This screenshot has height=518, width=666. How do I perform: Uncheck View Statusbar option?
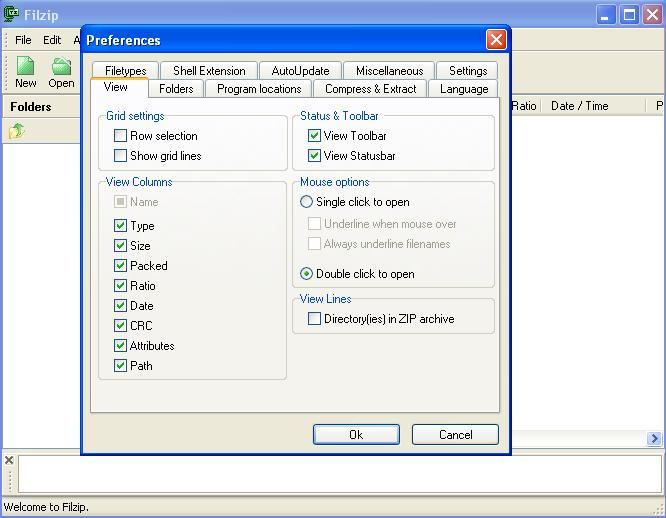314,156
